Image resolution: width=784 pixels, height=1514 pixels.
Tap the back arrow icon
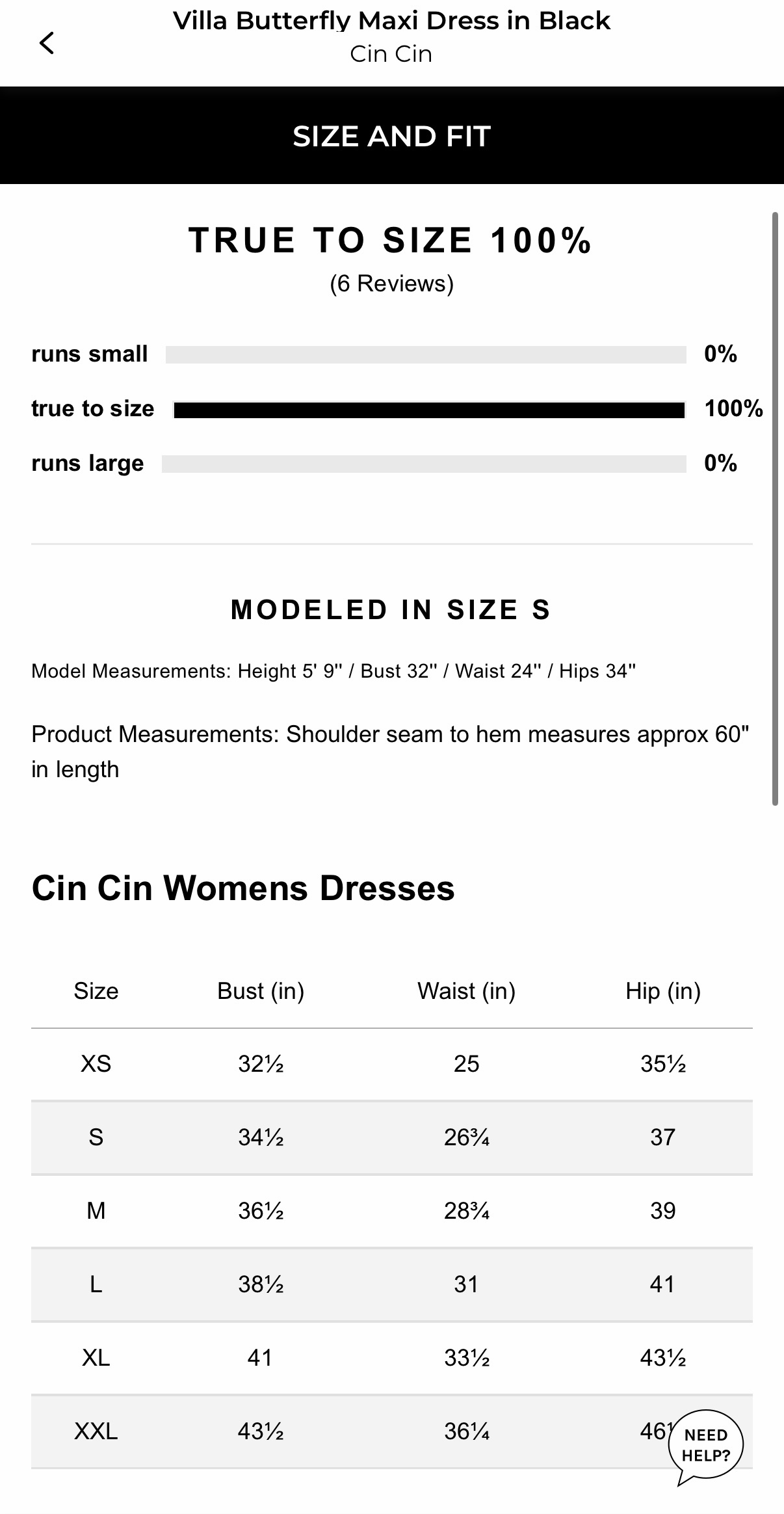tap(47, 43)
